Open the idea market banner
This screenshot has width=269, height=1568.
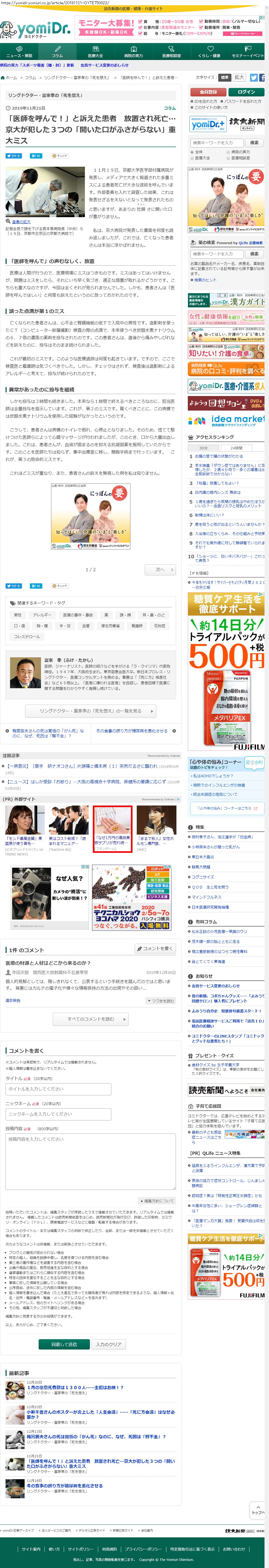pos(226,420)
